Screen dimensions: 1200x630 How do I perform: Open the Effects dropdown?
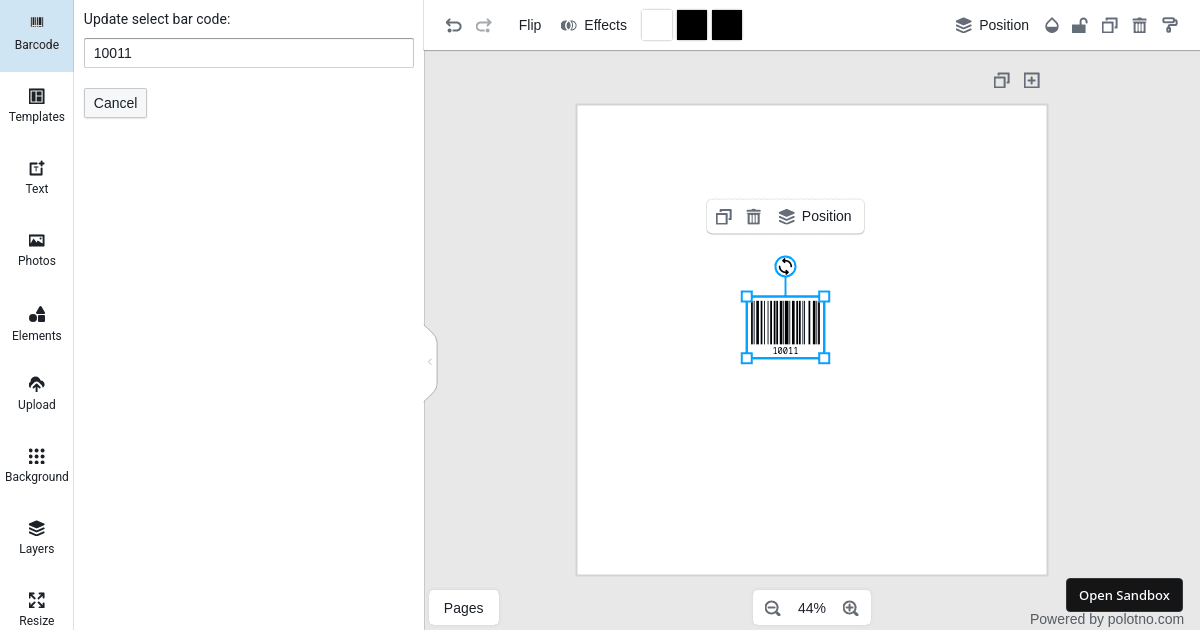click(x=593, y=25)
